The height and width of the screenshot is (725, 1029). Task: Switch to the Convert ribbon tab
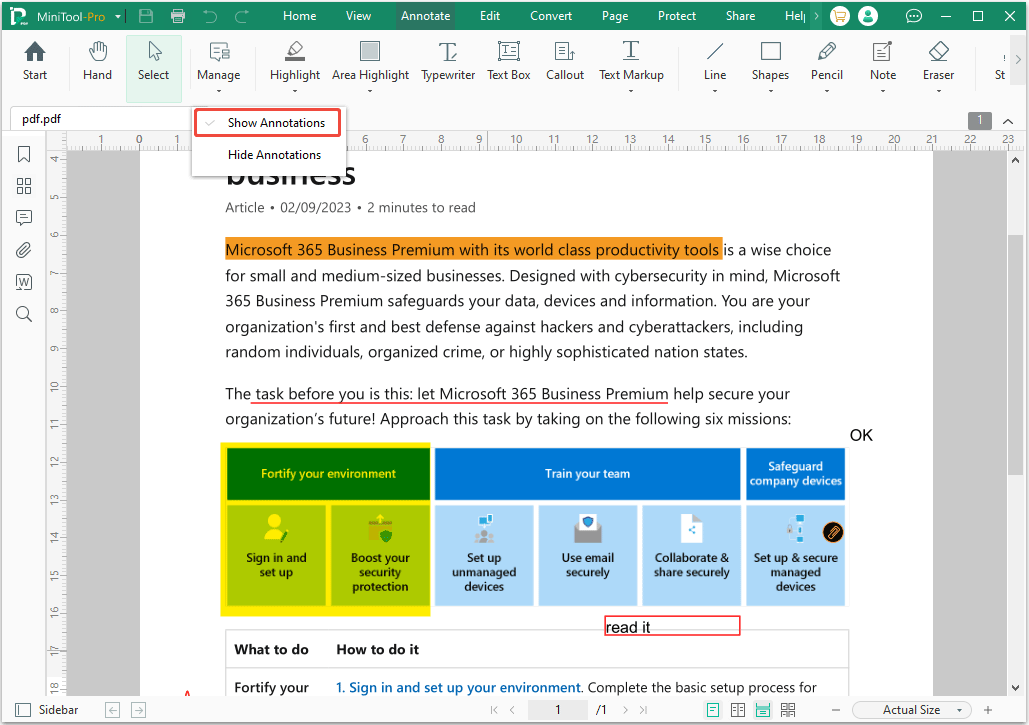pyautogui.click(x=550, y=15)
